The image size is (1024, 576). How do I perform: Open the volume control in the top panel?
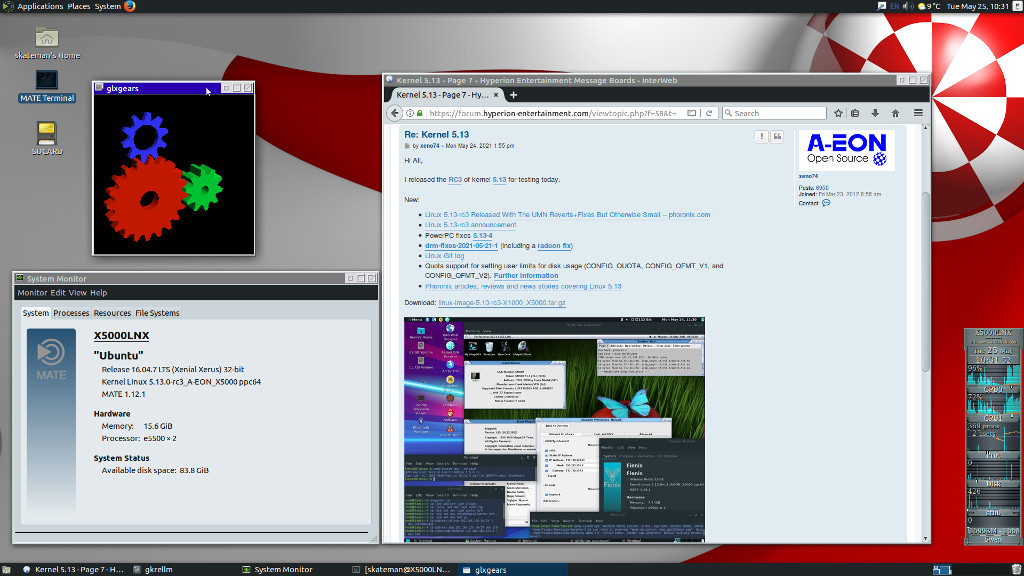[x=907, y=6]
